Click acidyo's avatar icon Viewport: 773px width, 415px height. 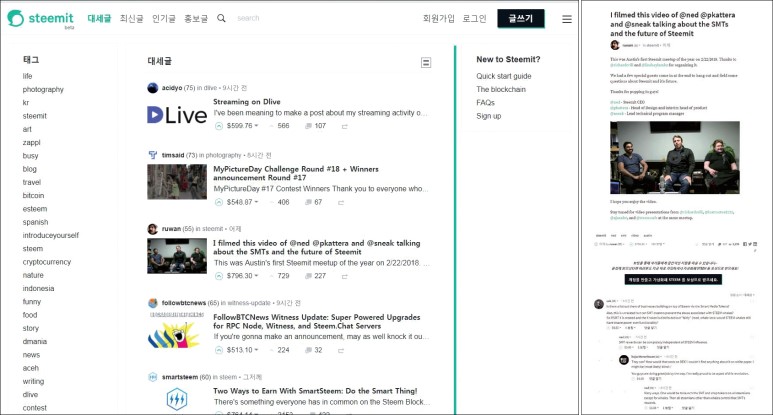153,88
